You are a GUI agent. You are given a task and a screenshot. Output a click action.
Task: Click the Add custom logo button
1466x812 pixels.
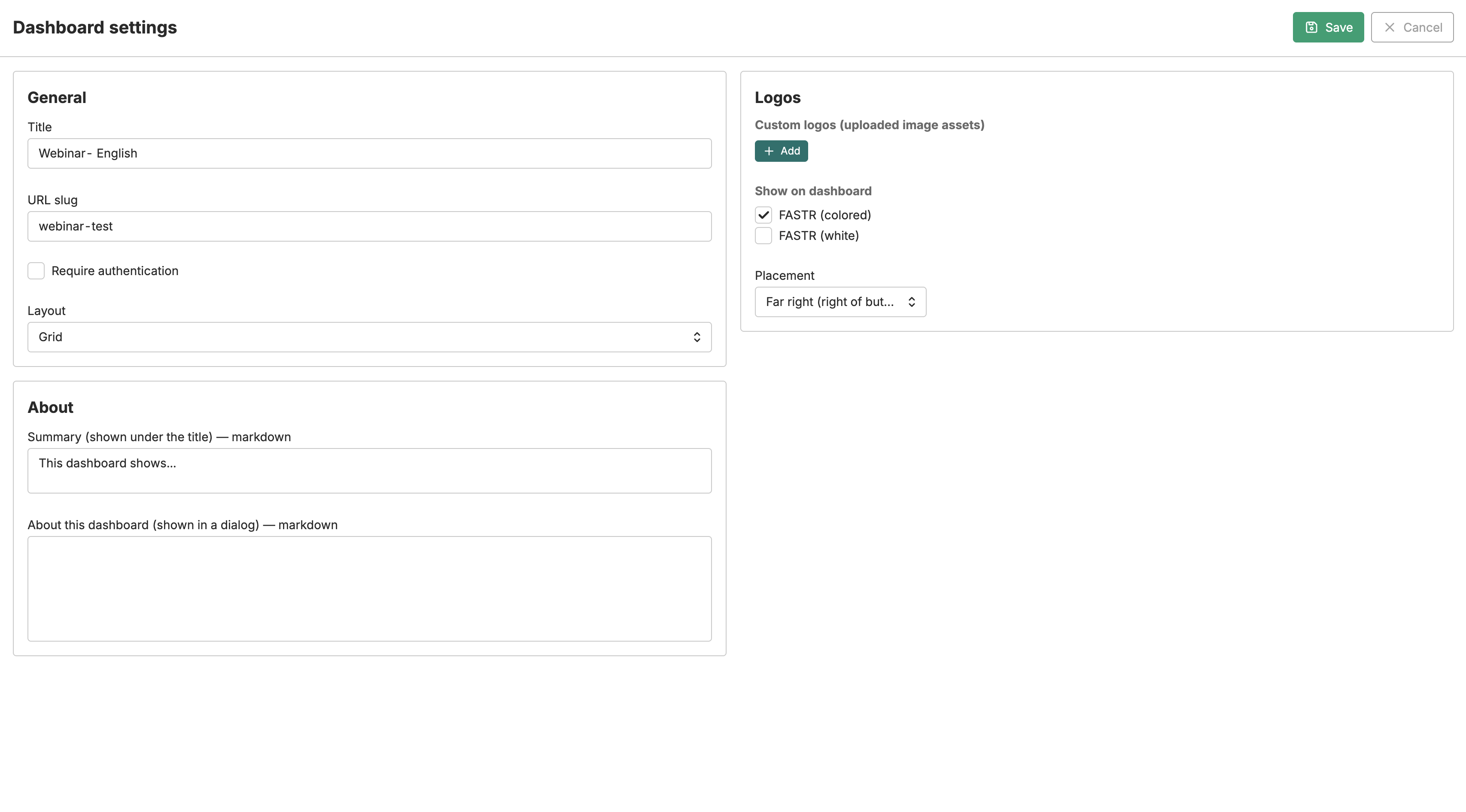tap(781, 151)
